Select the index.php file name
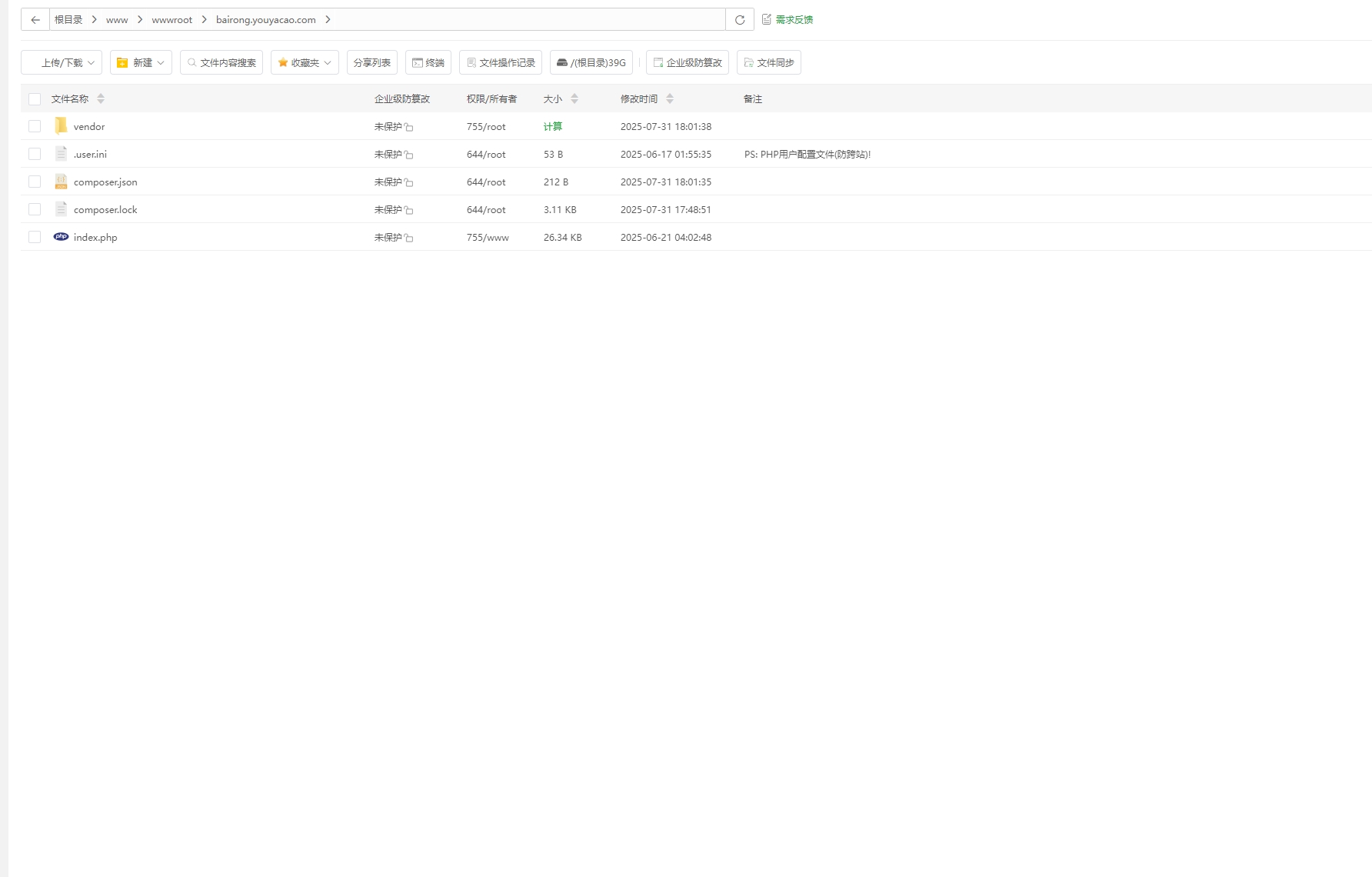1372x877 pixels. click(x=95, y=238)
